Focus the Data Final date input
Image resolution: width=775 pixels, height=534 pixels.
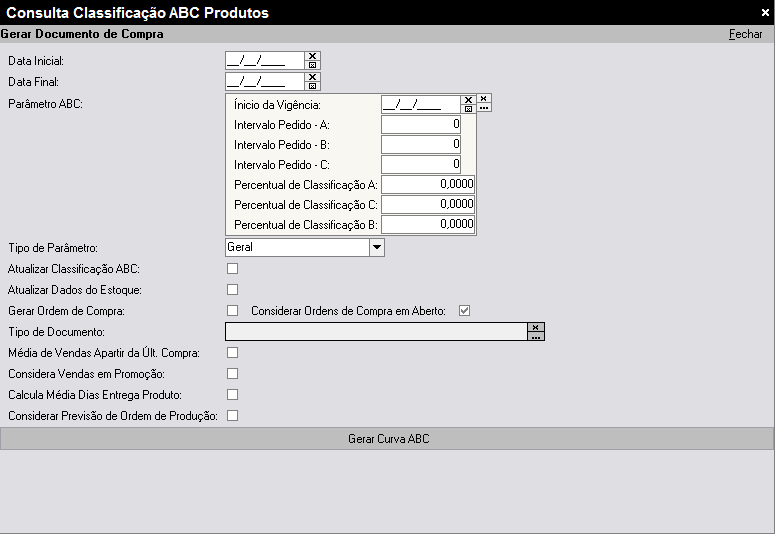(265, 82)
